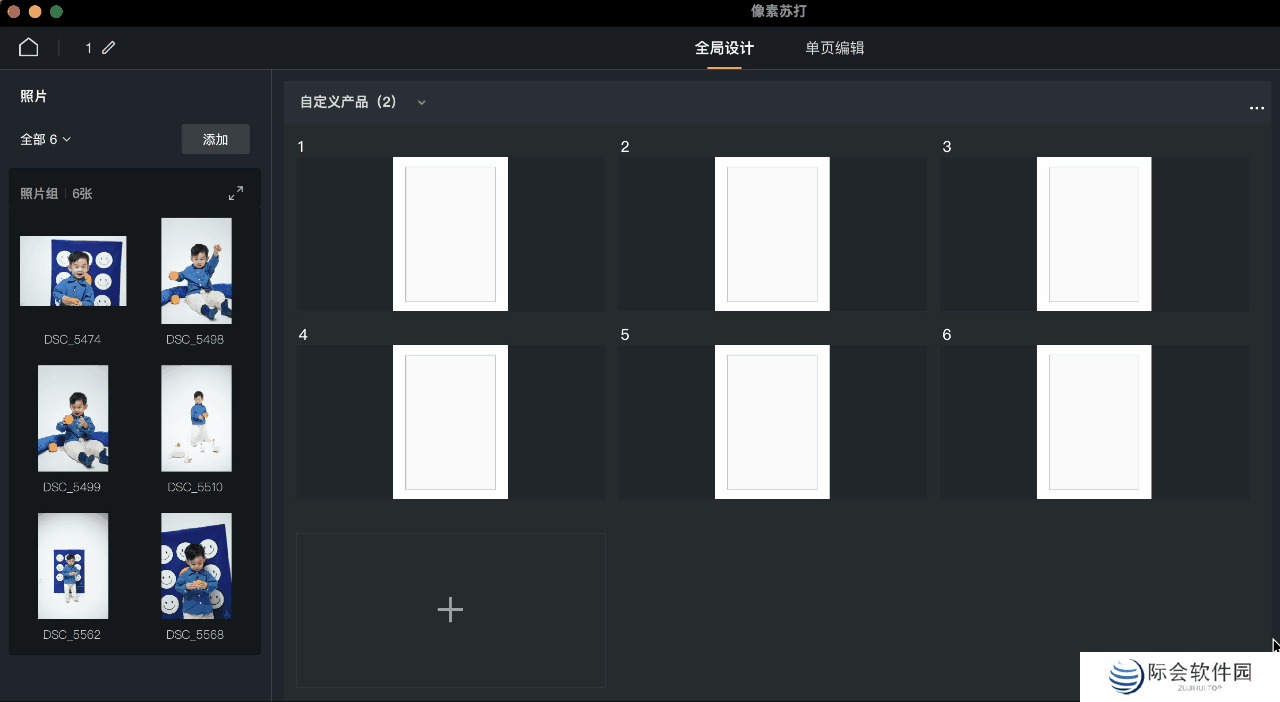Click the pencil edit icon beside page number 1
Image resolution: width=1280 pixels, height=702 pixels.
(x=108, y=46)
